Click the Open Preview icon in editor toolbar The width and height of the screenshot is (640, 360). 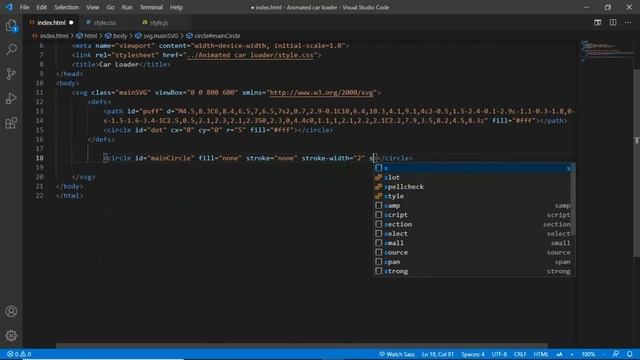click(598, 22)
